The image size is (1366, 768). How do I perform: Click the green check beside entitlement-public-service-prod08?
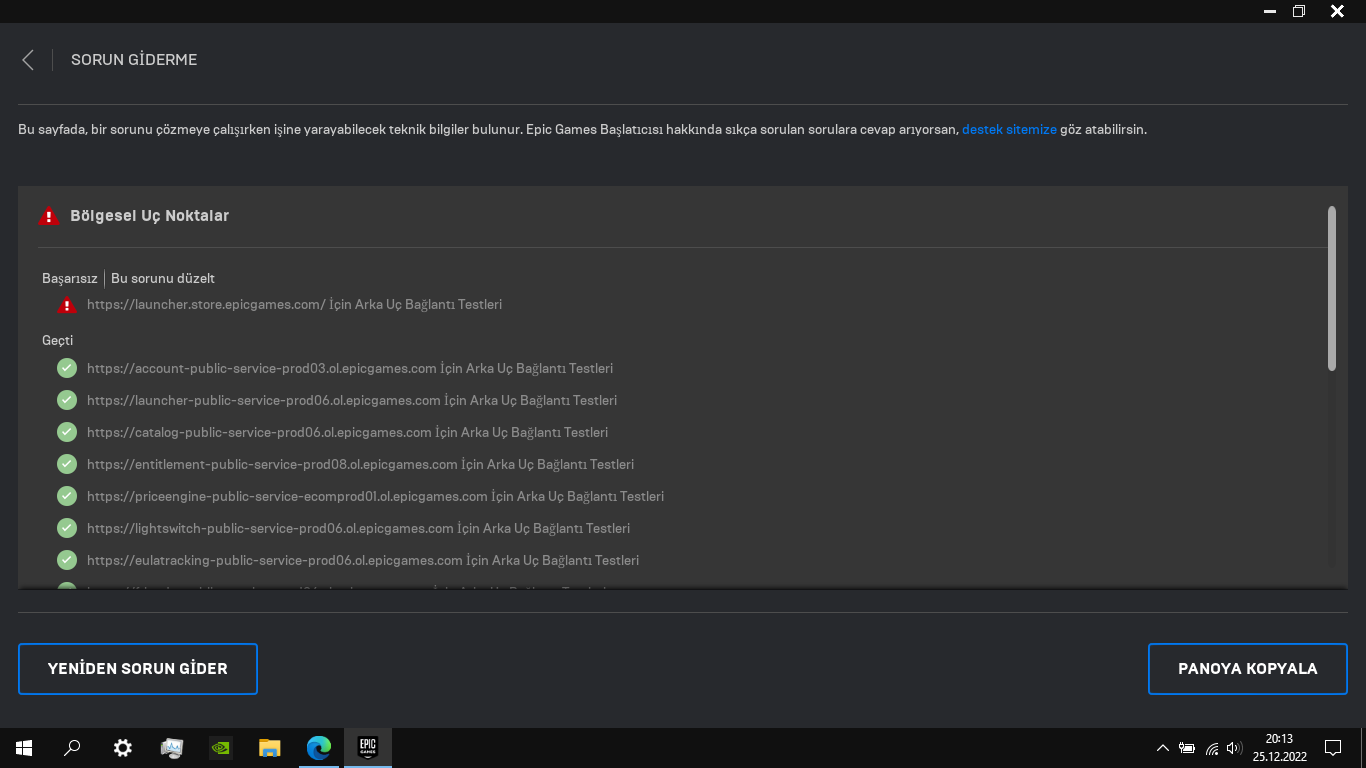pos(67,465)
